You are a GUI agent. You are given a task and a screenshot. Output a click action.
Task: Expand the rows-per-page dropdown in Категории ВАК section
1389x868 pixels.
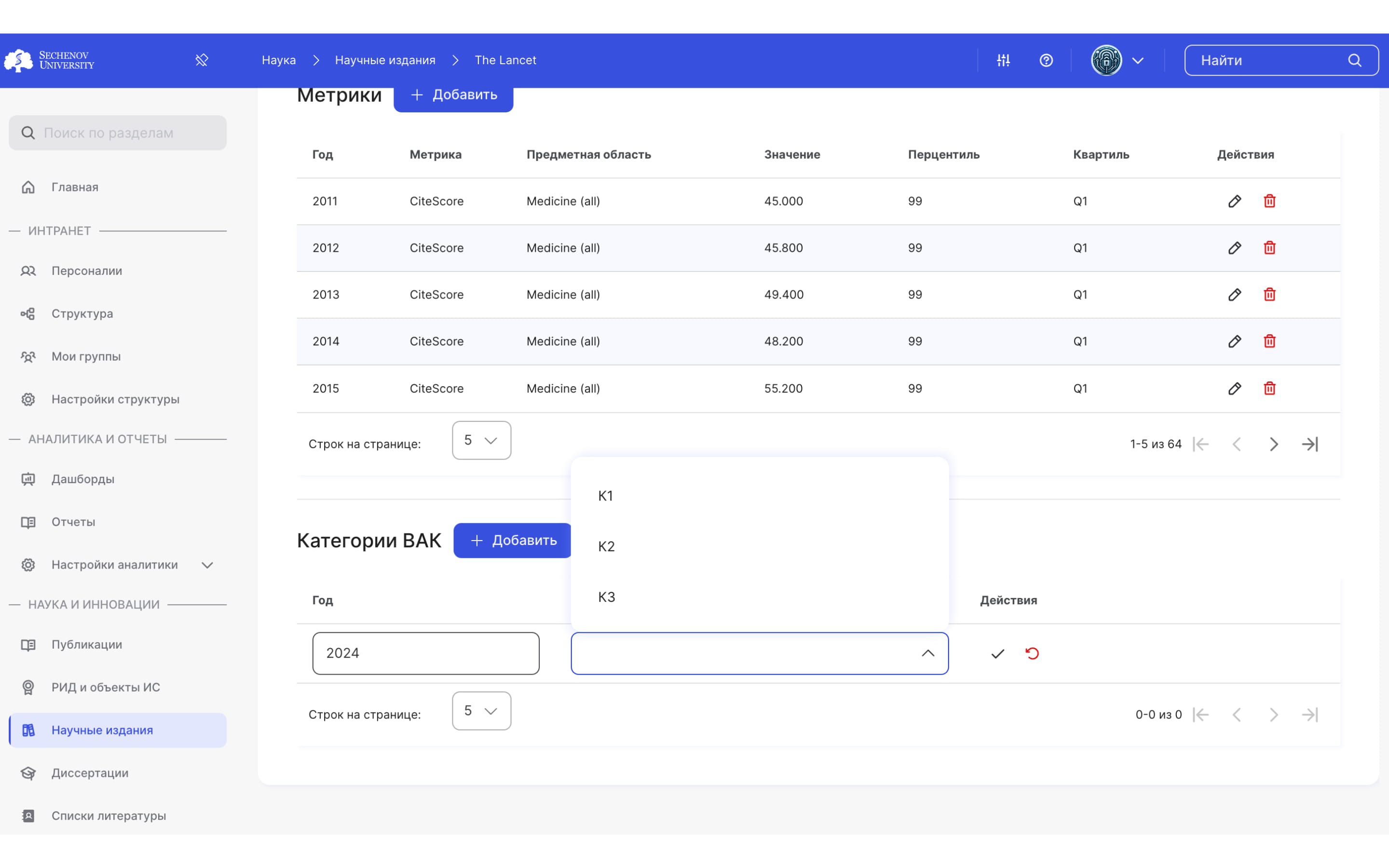pyautogui.click(x=480, y=711)
